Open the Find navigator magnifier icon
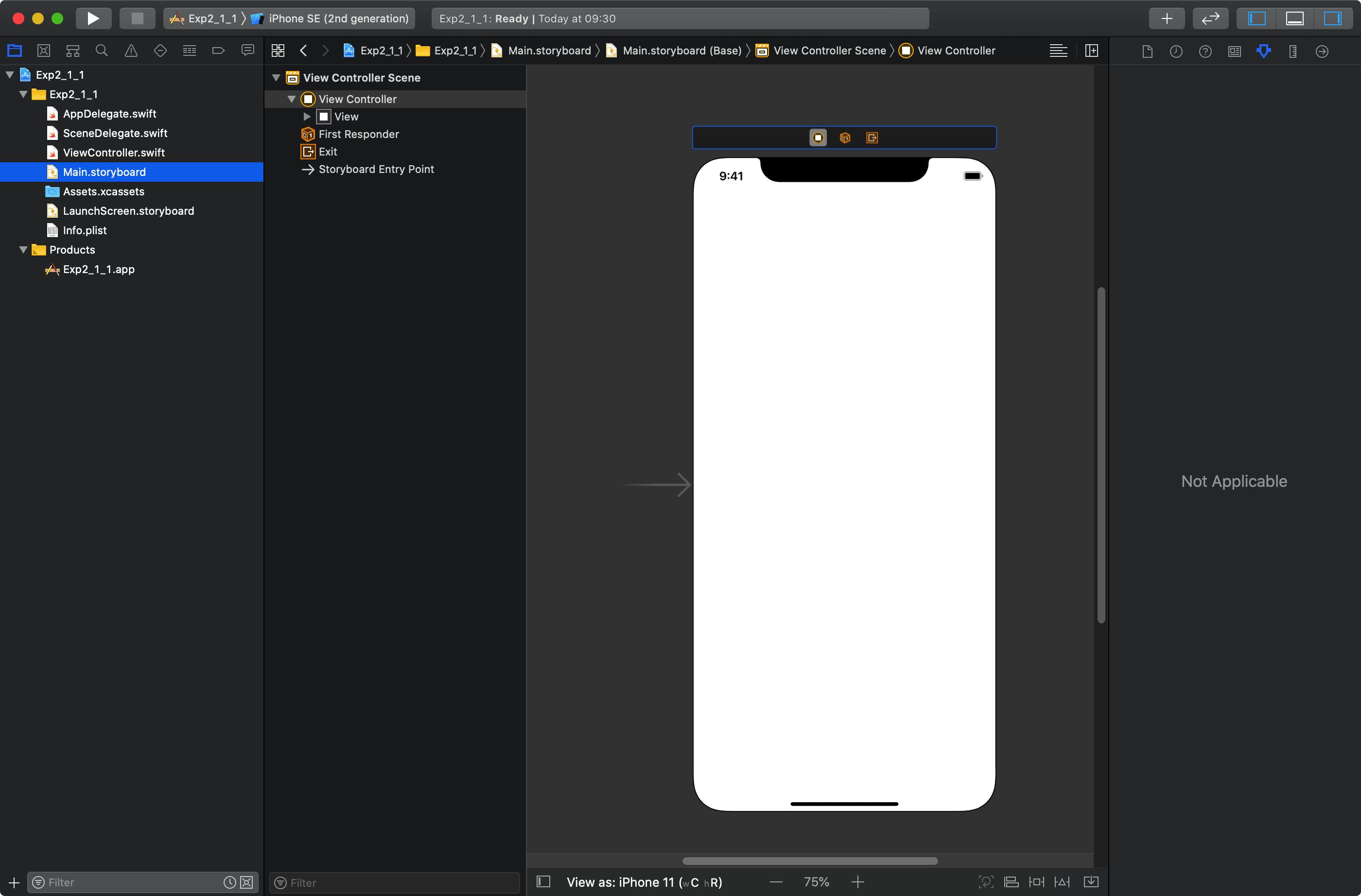 (x=102, y=51)
